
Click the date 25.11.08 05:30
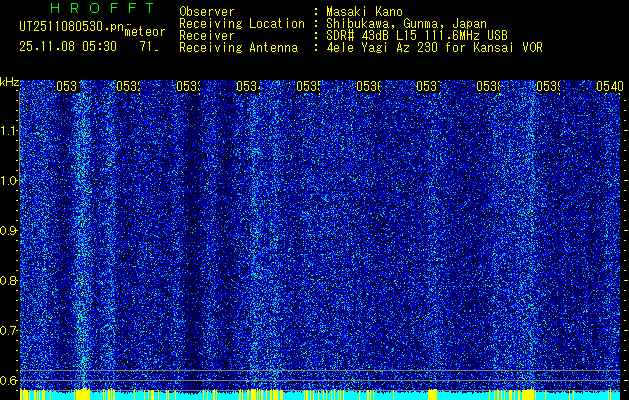point(68,47)
